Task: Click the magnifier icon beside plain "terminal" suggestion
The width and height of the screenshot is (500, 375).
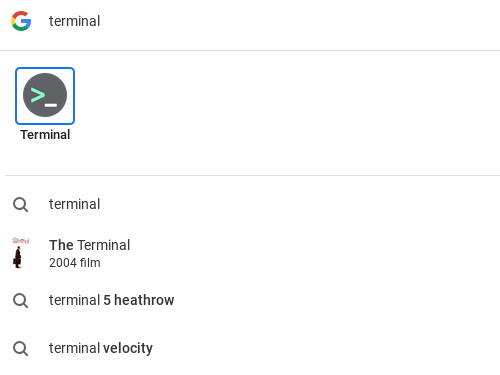Action: pyautogui.click(x=20, y=204)
